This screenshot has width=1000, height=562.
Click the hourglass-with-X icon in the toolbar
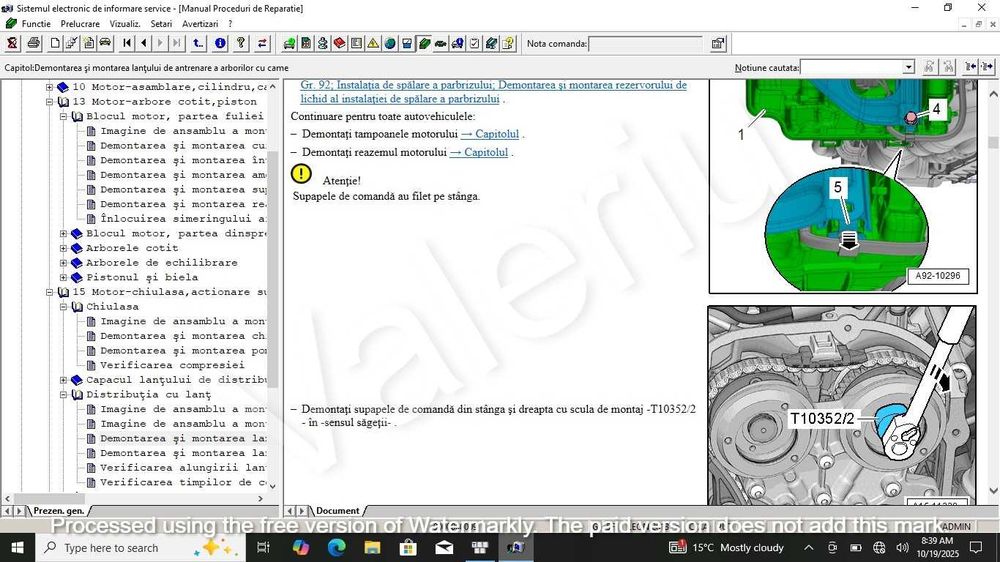[12, 43]
